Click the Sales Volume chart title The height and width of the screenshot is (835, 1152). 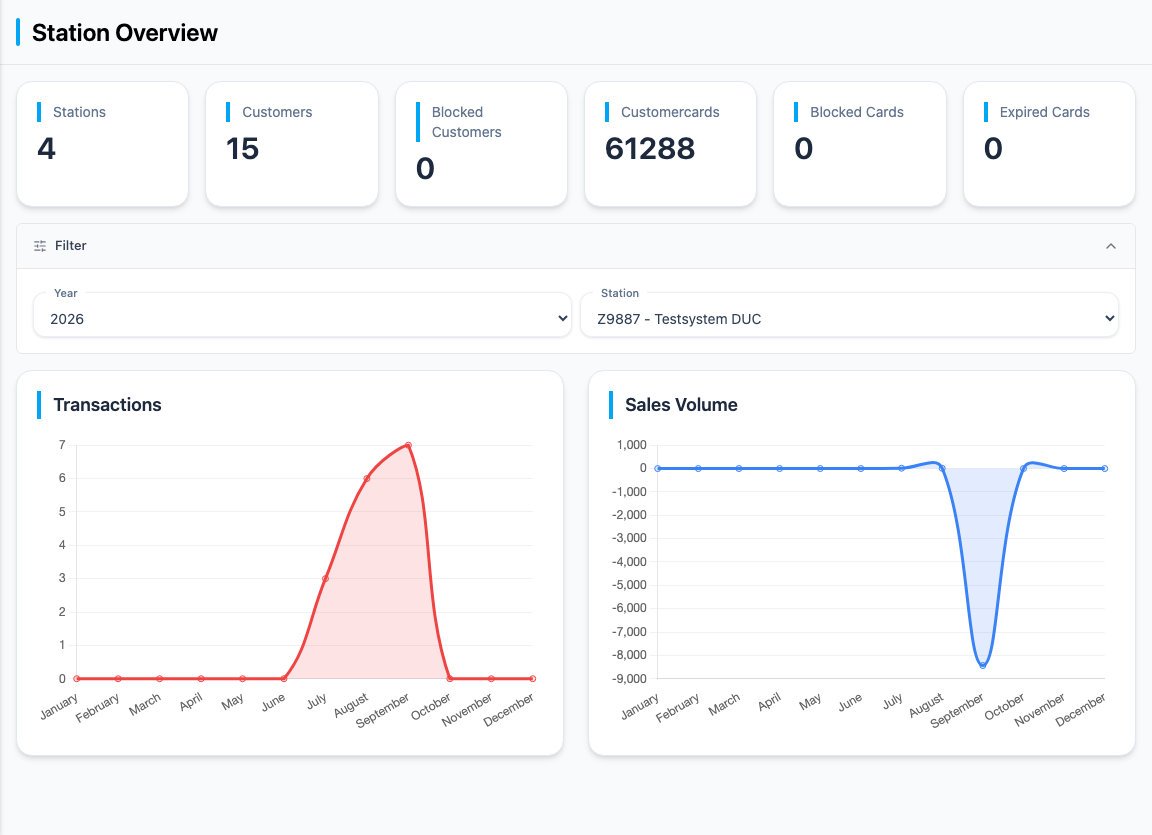pyautogui.click(x=681, y=405)
